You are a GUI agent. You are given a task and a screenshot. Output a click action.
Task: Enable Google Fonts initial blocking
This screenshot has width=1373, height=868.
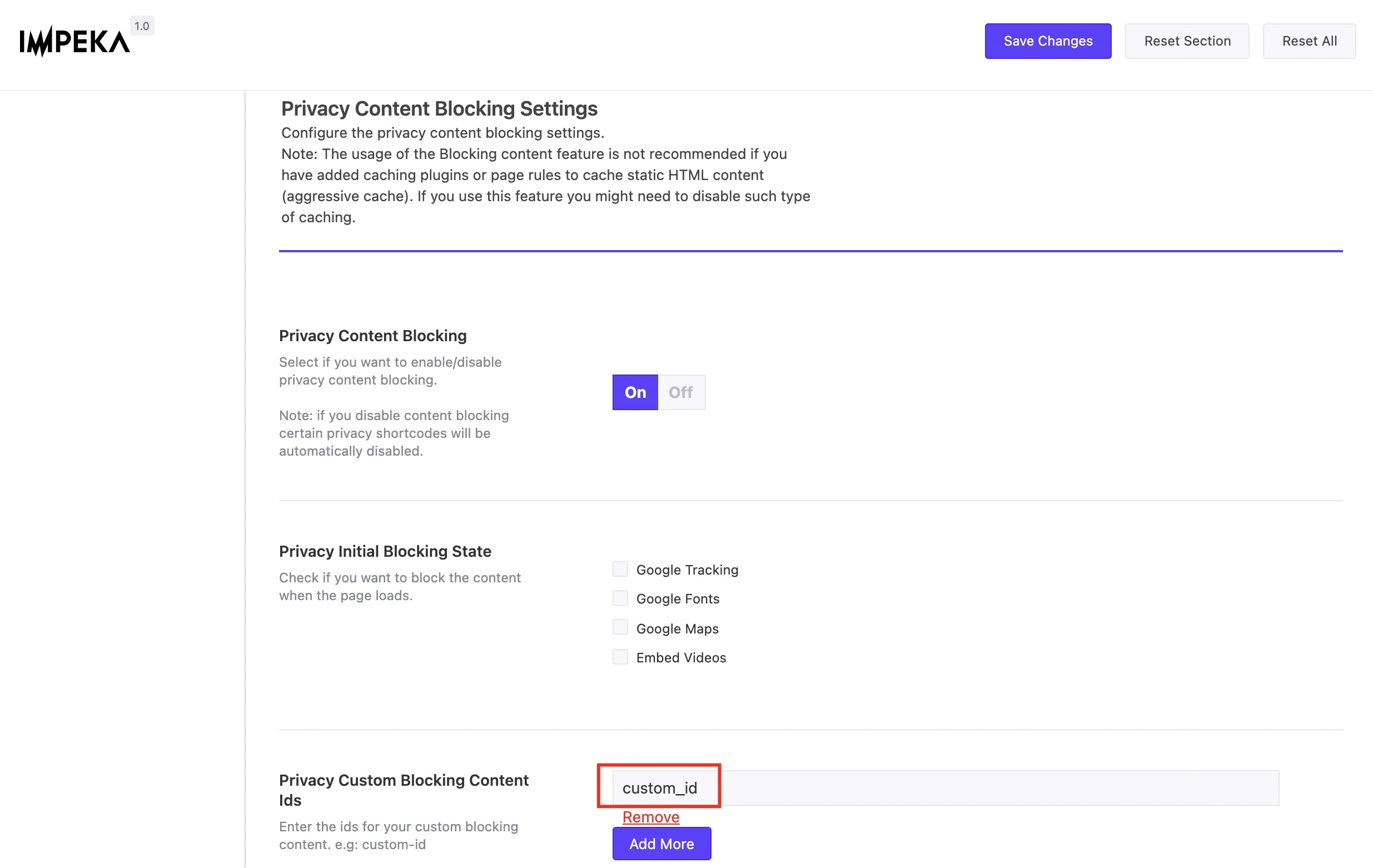point(620,598)
